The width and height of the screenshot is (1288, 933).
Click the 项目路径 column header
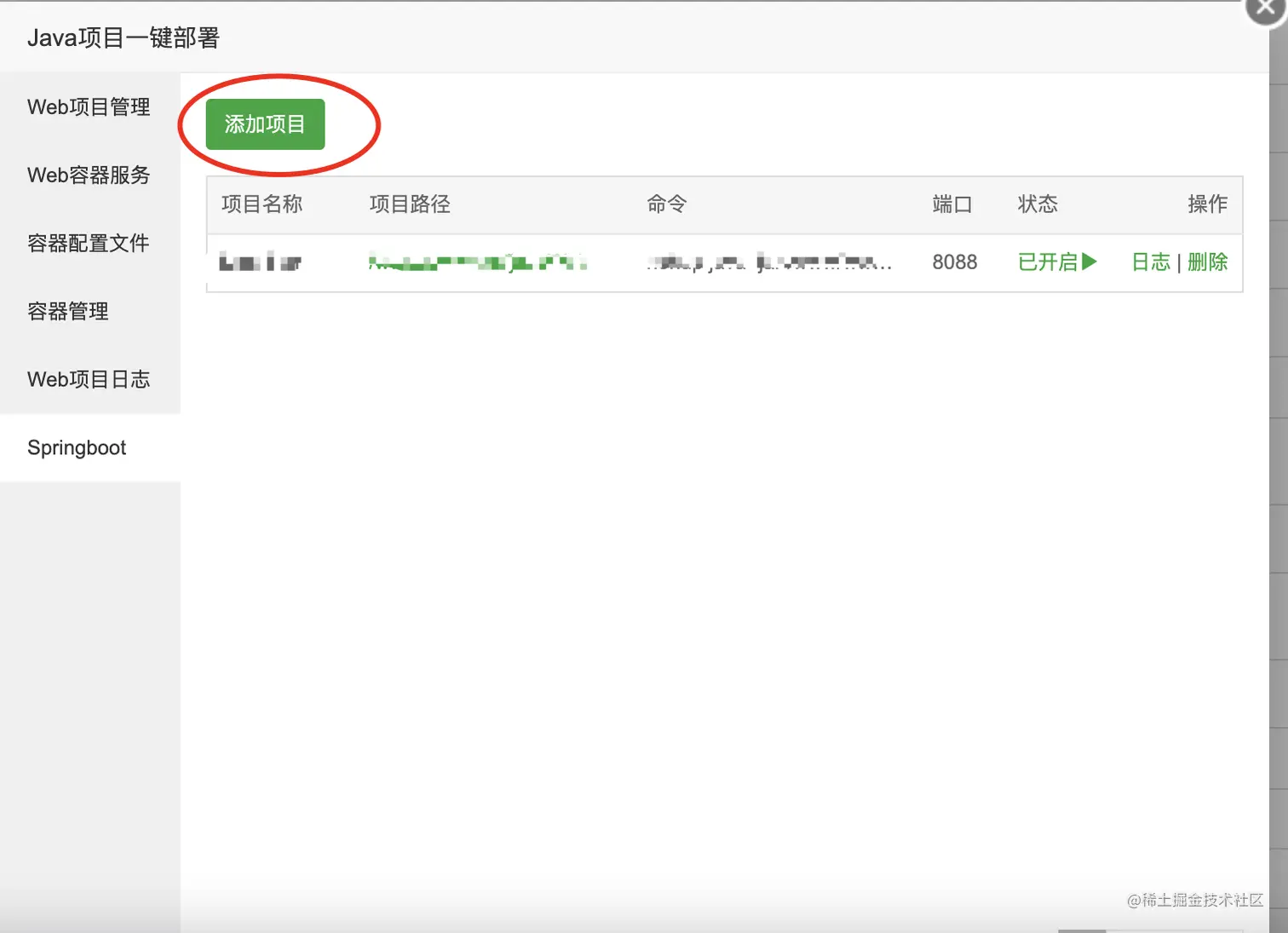click(x=410, y=204)
